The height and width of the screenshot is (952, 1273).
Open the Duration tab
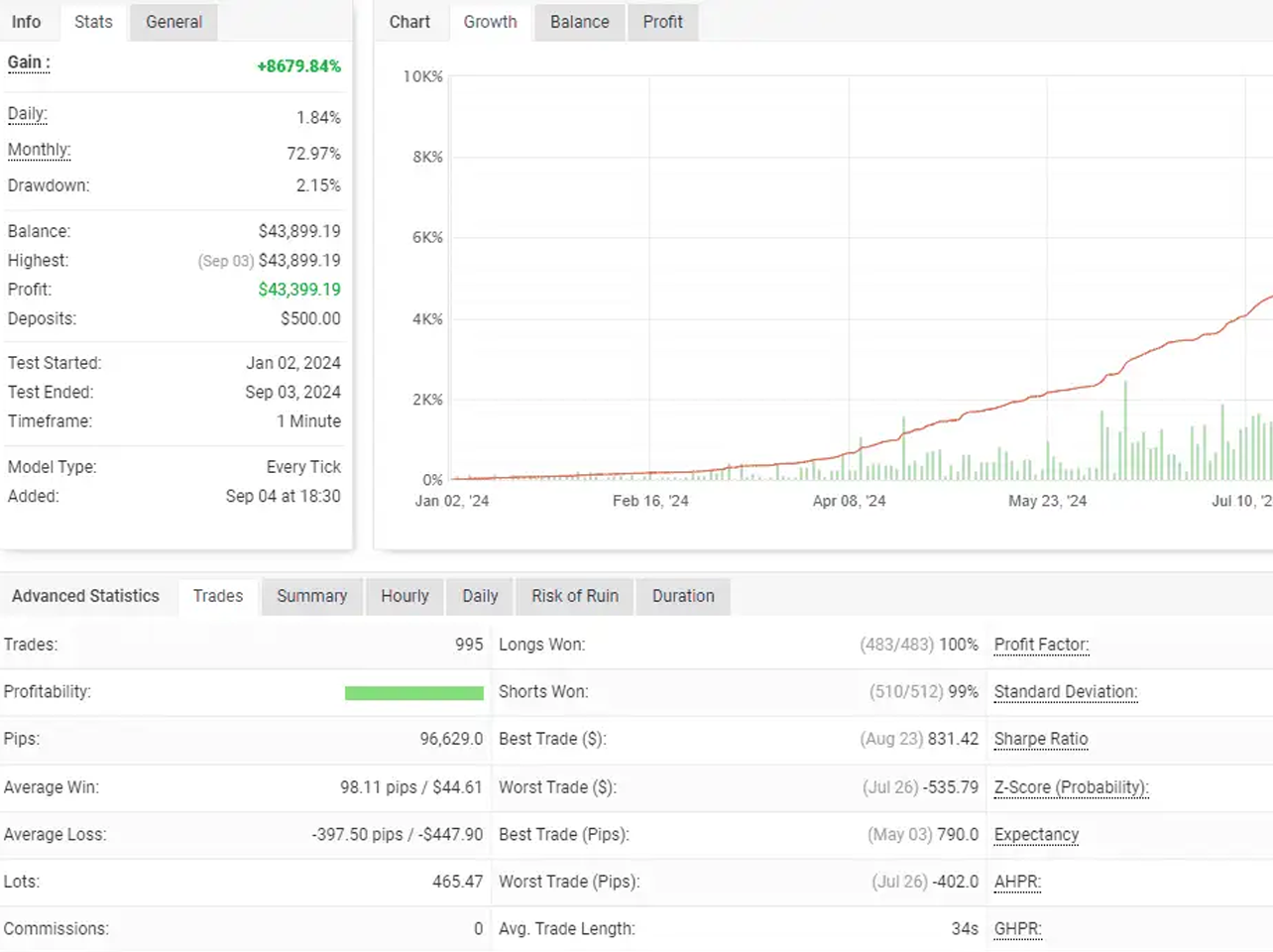[x=683, y=596]
